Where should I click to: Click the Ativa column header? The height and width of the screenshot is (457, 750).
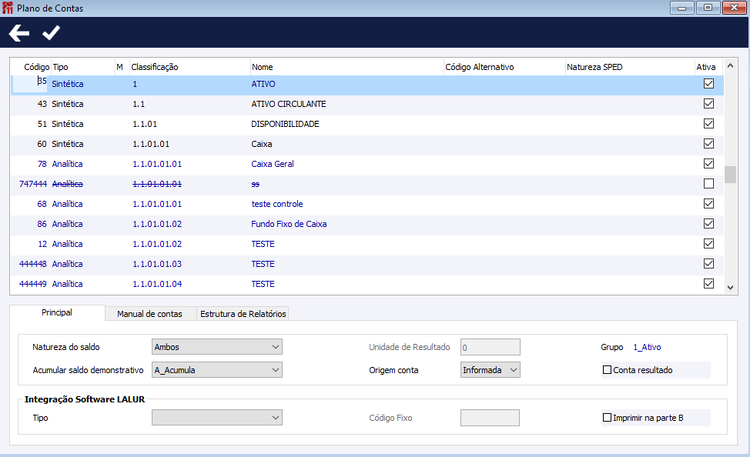(706, 67)
